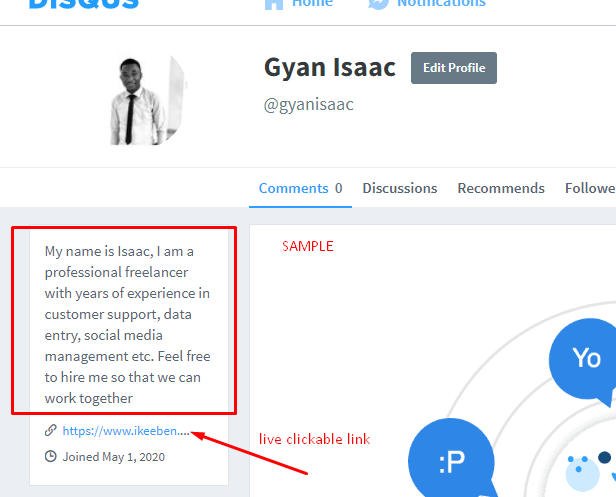
Task: Switch to the Comments tab
Action: 300,188
